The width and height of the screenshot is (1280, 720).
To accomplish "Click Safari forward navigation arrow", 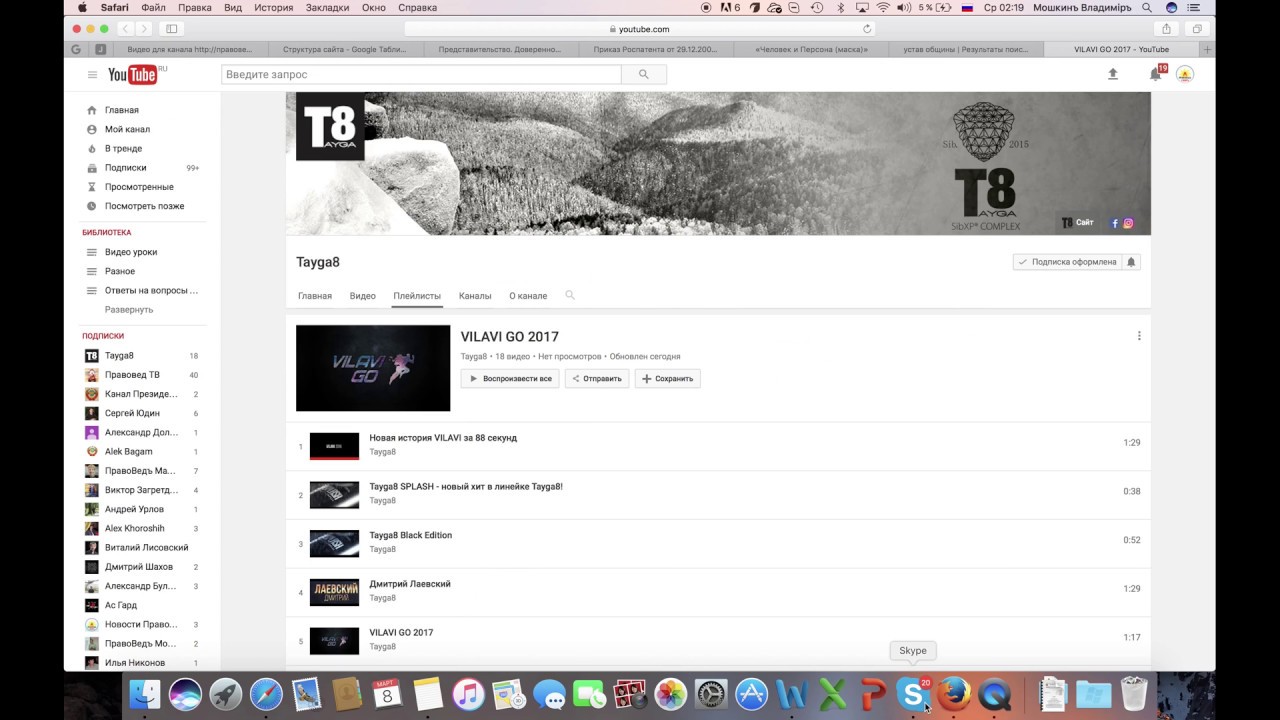I will pos(144,29).
